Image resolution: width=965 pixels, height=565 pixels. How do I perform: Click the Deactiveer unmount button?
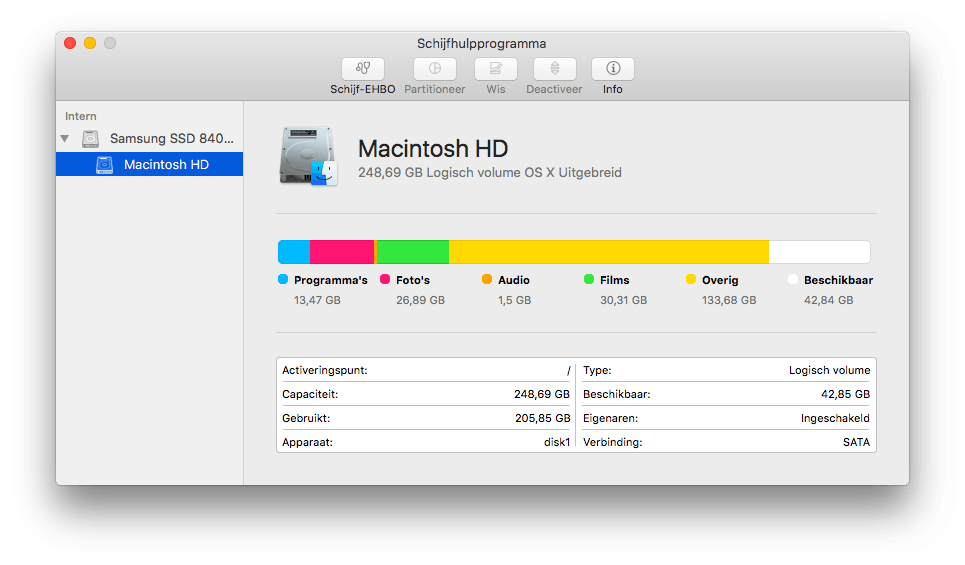tap(555, 69)
